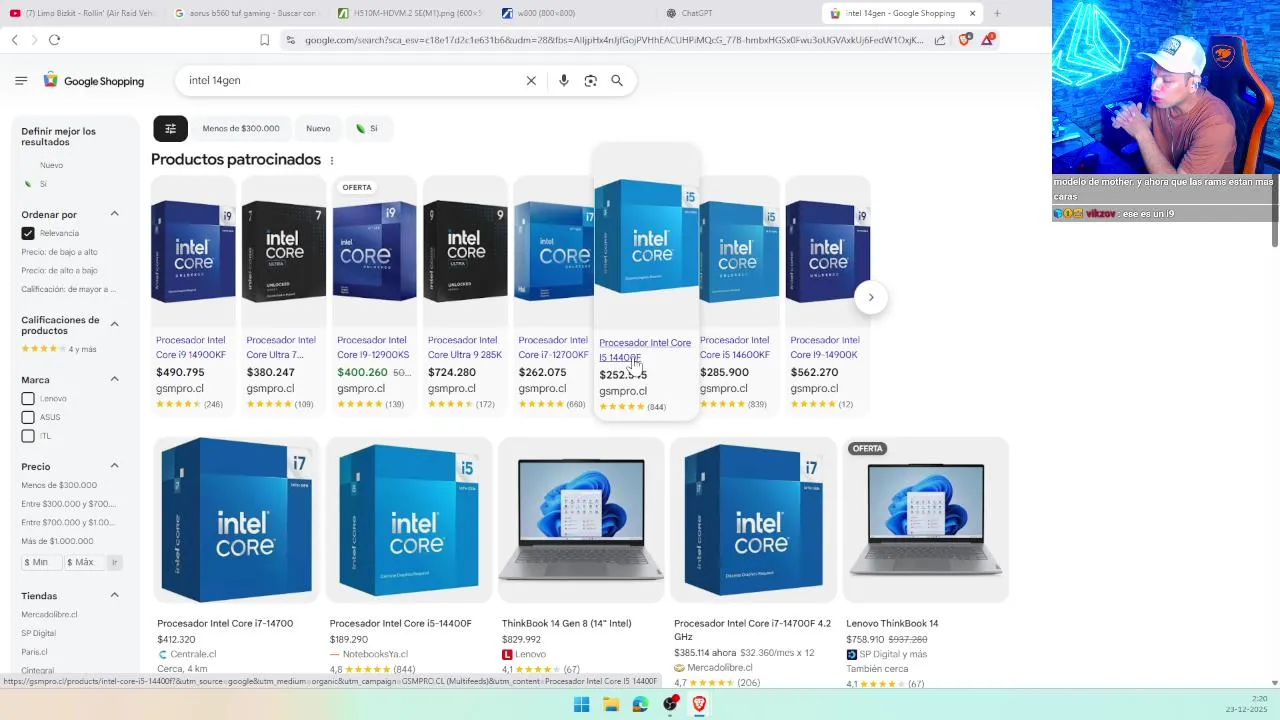Close the intel 14gen Google Shopping tab
The height and width of the screenshot is (720, 1280).
pos(972,13)
